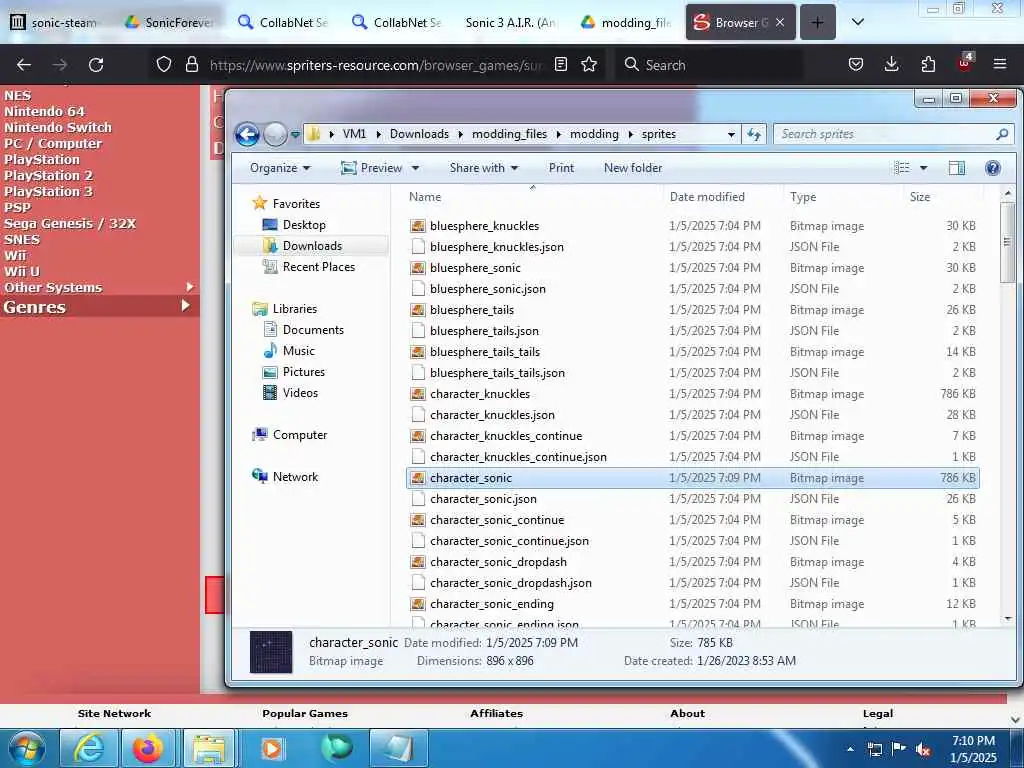This screenshot has height=768, width=1024.
Task: Open Windows Media Player taskbar icon
Action: pyautogui.click(x=272, y=748)
